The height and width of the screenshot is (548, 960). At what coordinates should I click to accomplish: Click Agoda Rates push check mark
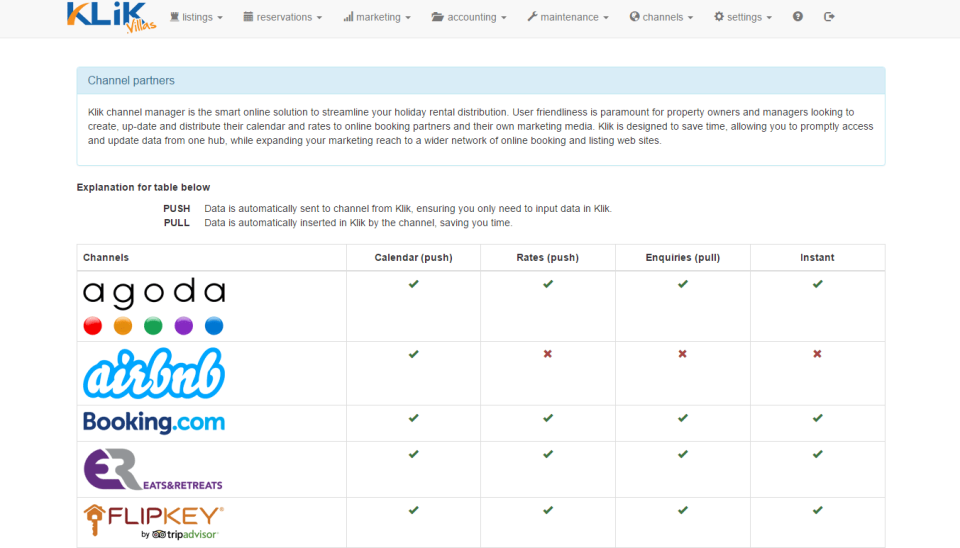548,283
